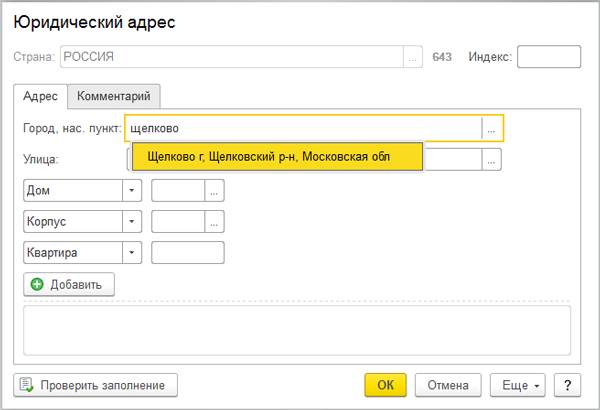600x410 pixels.
Task: Click the Дом number input field
Action: [x=178, y=191]
